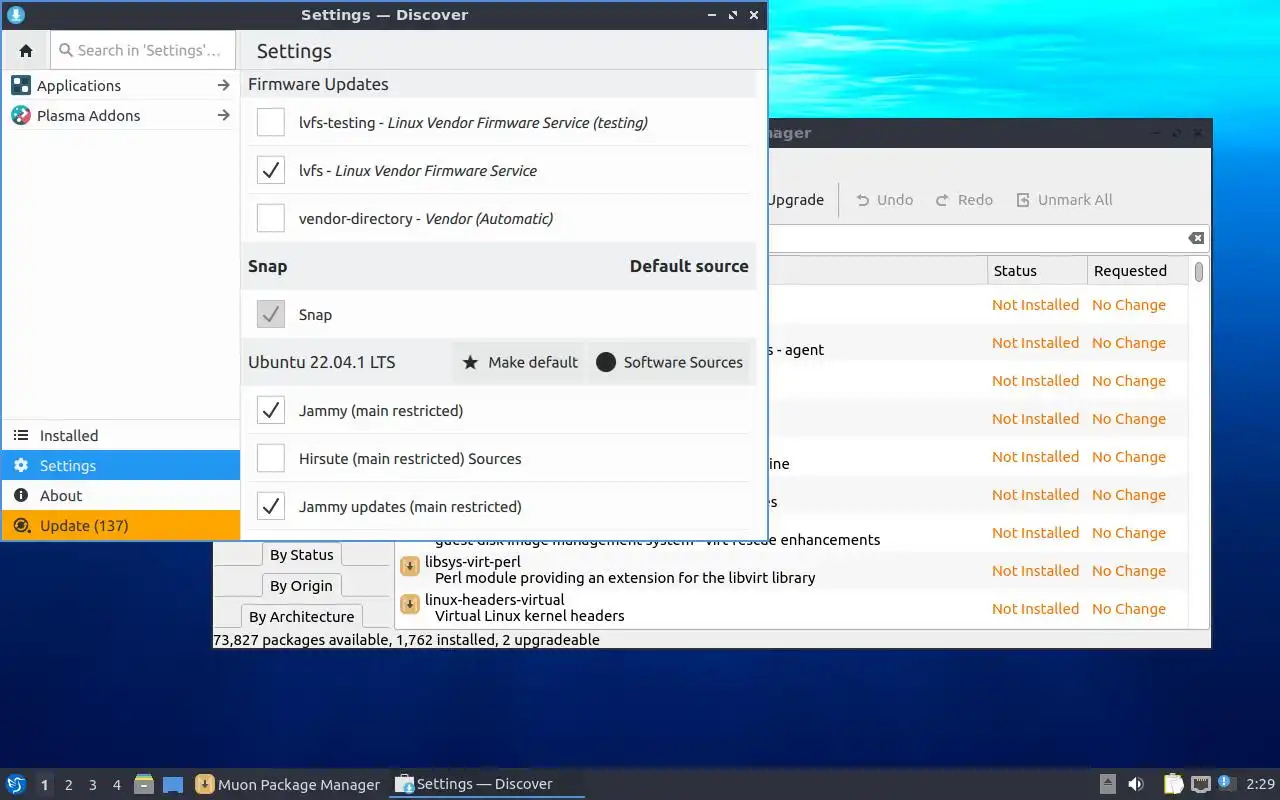Uncheck Jammy (main restricted) source
Viewport: 1280px width, 800px height.
tap(271, 410)
